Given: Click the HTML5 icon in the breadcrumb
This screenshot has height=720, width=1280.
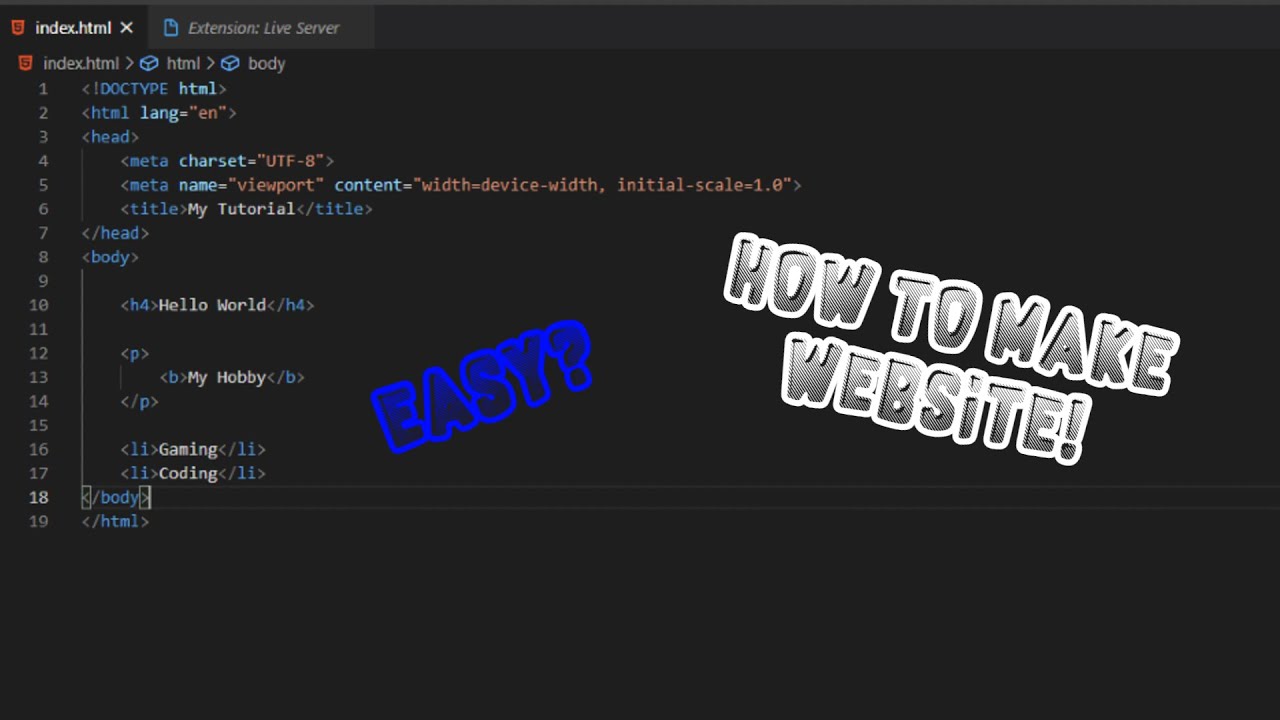Looking at the screenshot, I should tap(26, 63).
